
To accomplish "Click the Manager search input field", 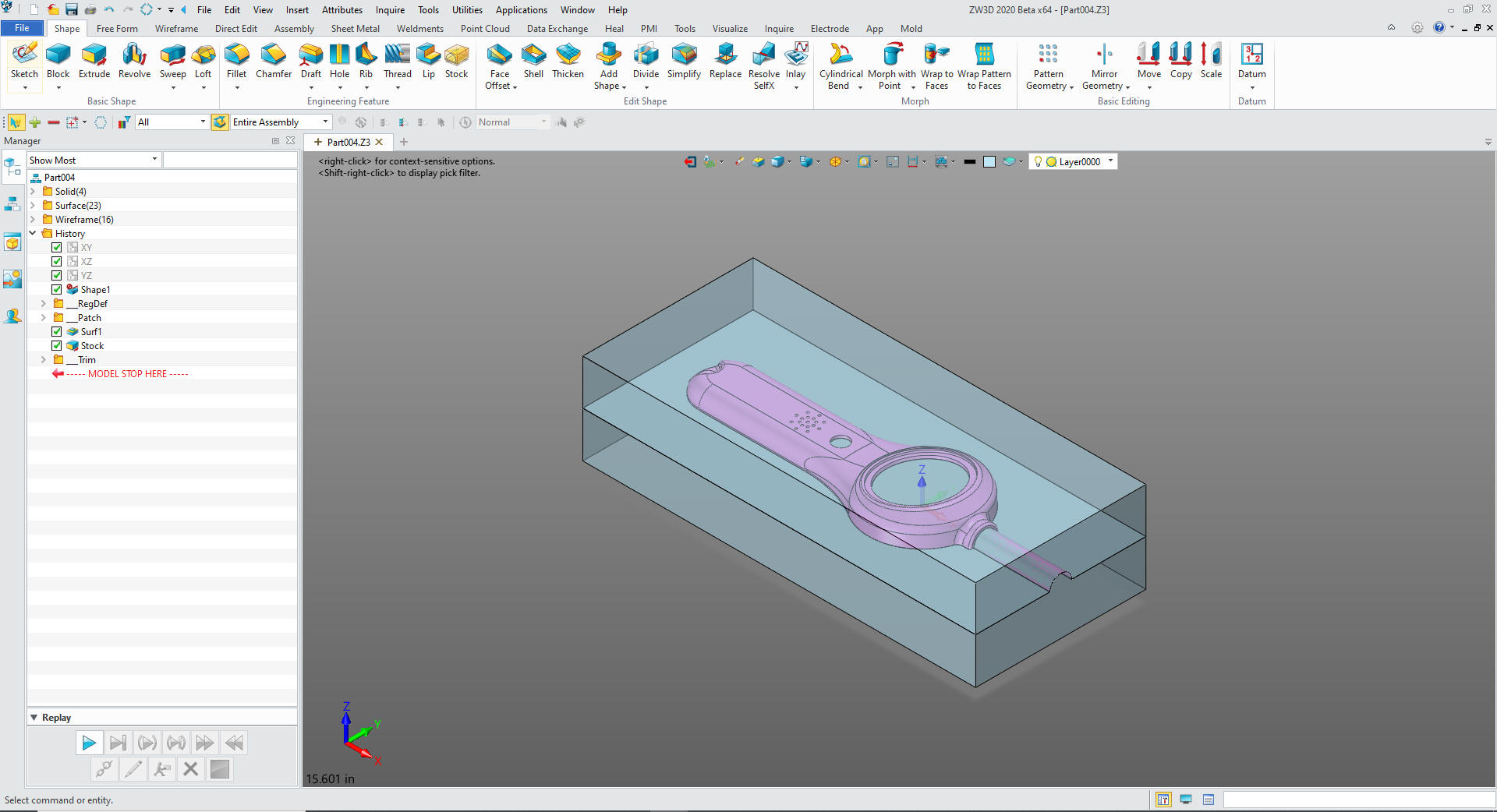I will tap(230, 161).
